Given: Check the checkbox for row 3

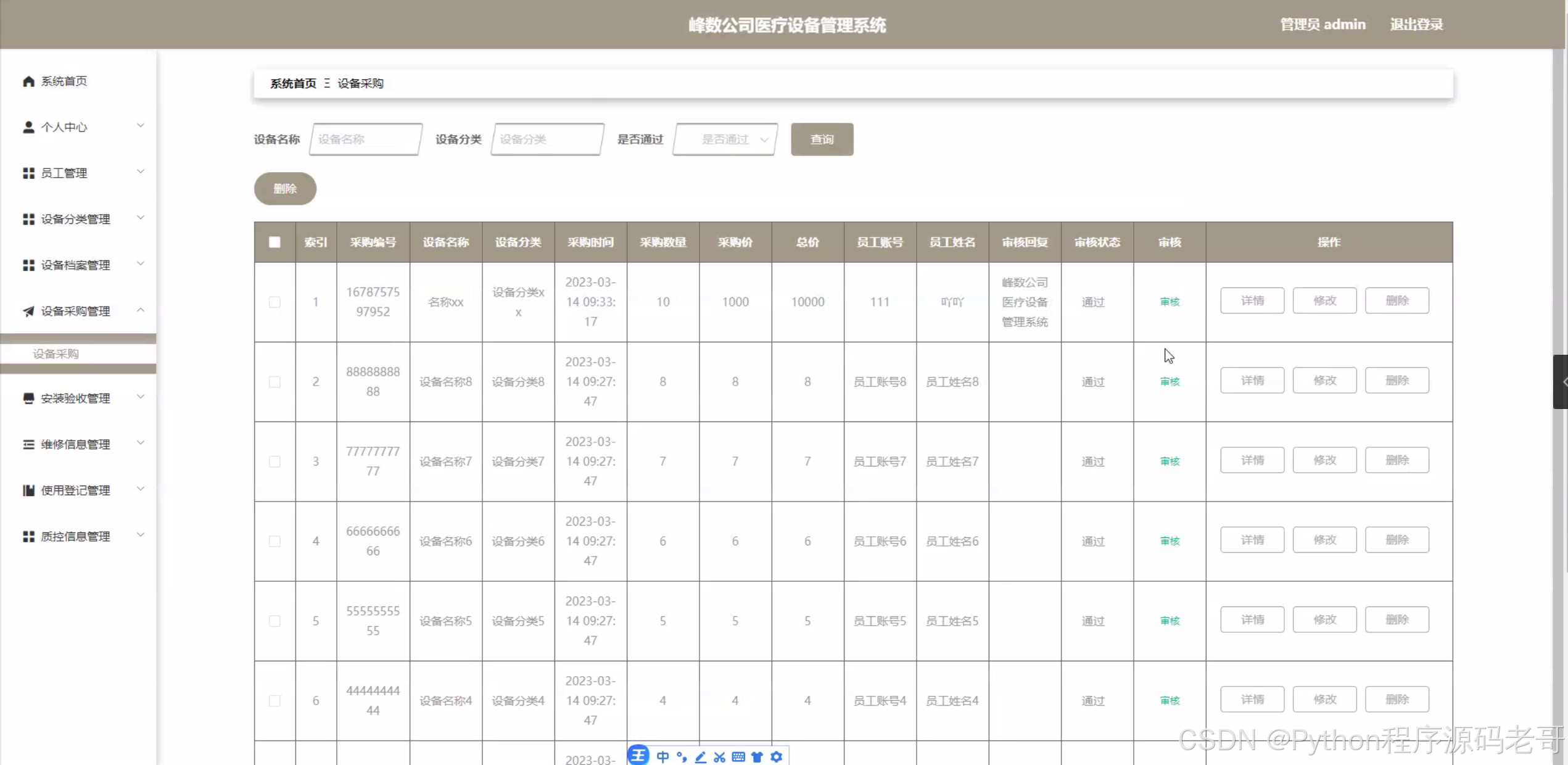Looking at the screenshot, I should pyautogui.click(x=274, y=461).
